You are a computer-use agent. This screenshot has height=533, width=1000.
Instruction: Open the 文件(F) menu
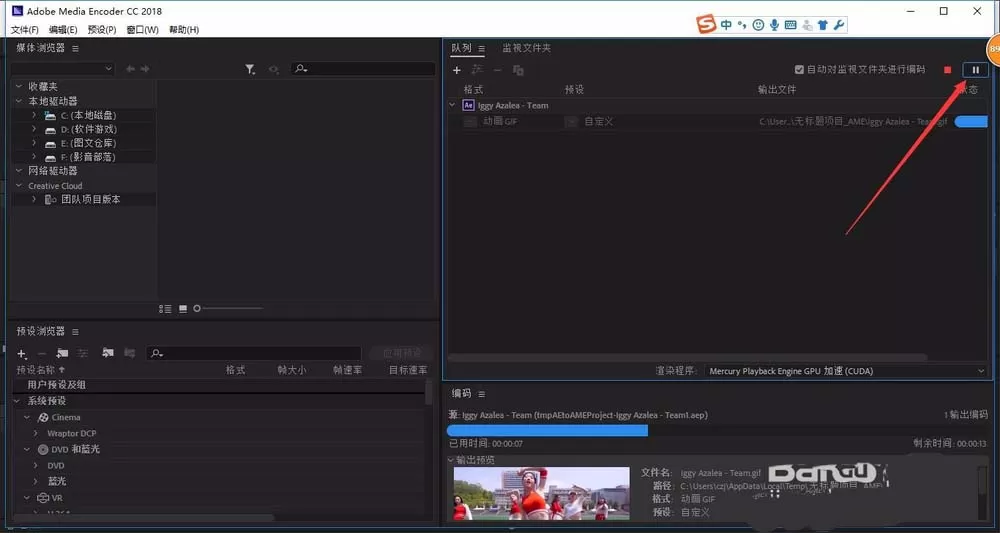pyautogui.click(x=25, y=30)
